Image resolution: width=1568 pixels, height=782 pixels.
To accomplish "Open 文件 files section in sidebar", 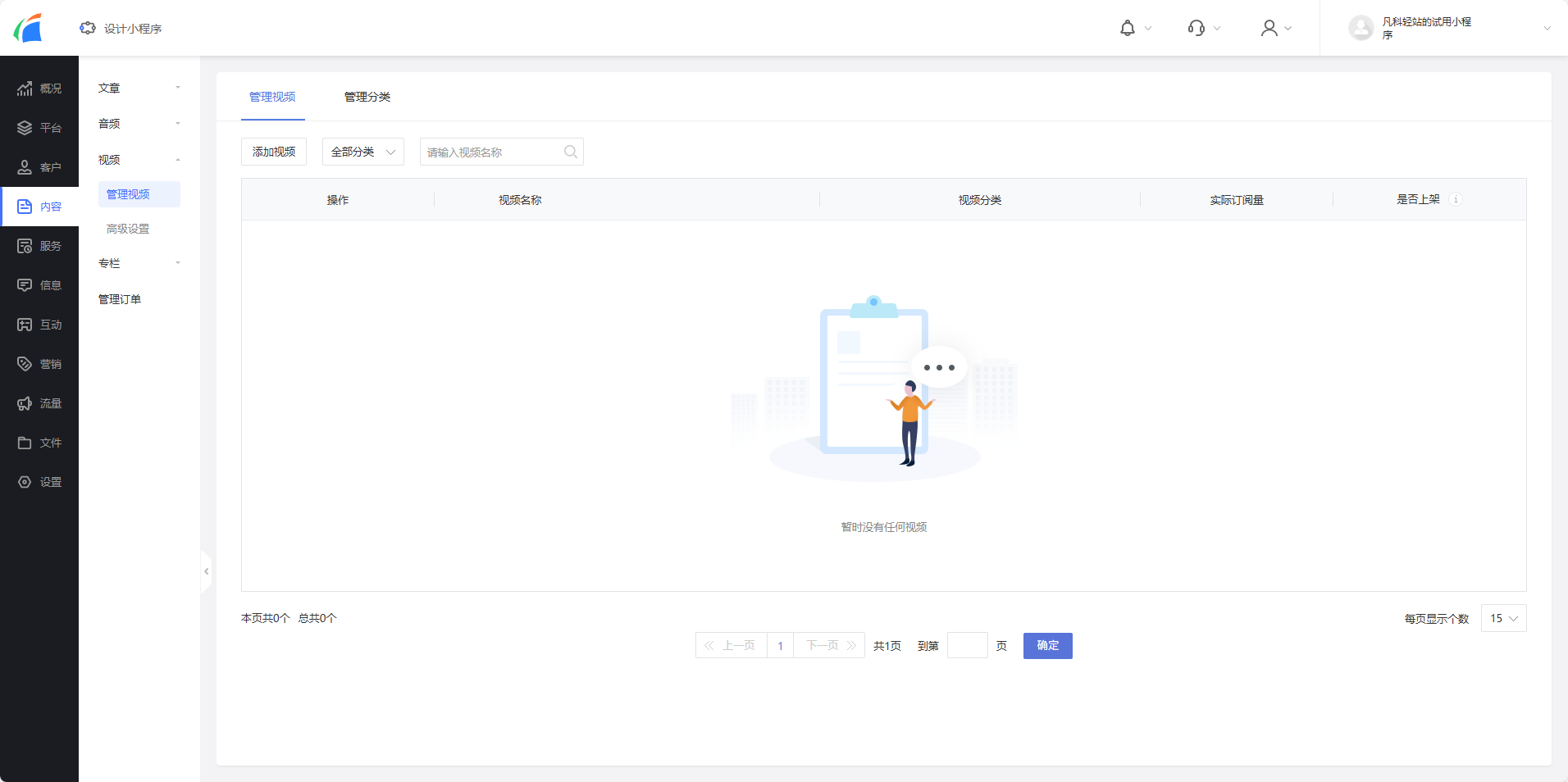I will tap(39, 443).
